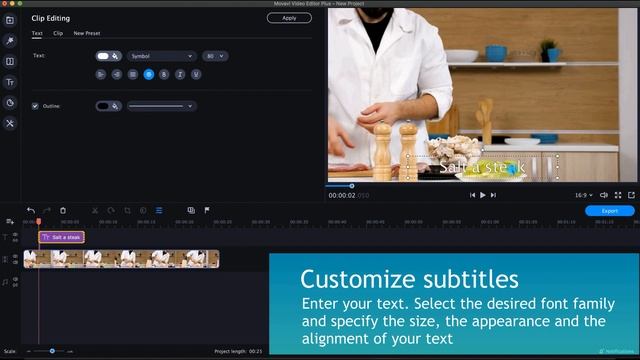The height and width of the screenshot is (360, 640).
Task: Skip to previous frame
Action: (472, 195)
